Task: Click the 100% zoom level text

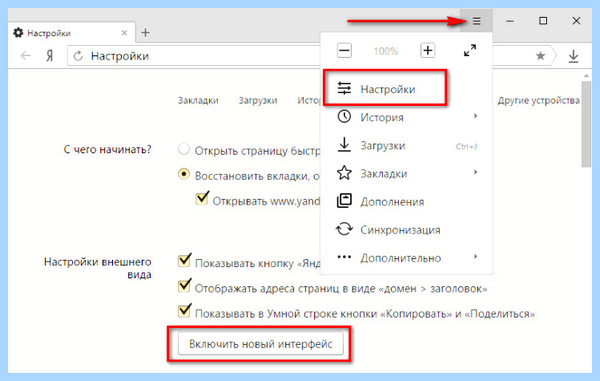Action: tap(386, 51)
